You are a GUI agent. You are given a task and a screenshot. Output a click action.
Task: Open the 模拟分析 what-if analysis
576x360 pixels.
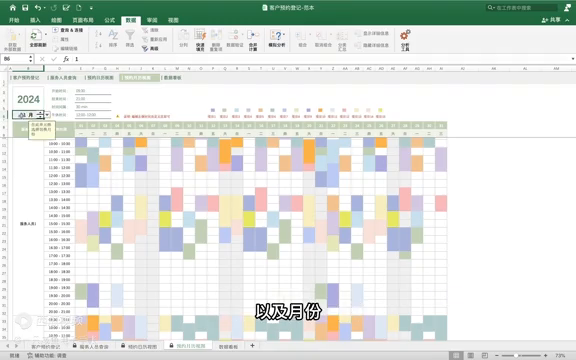pyautogui.click(x=277, y=38)
